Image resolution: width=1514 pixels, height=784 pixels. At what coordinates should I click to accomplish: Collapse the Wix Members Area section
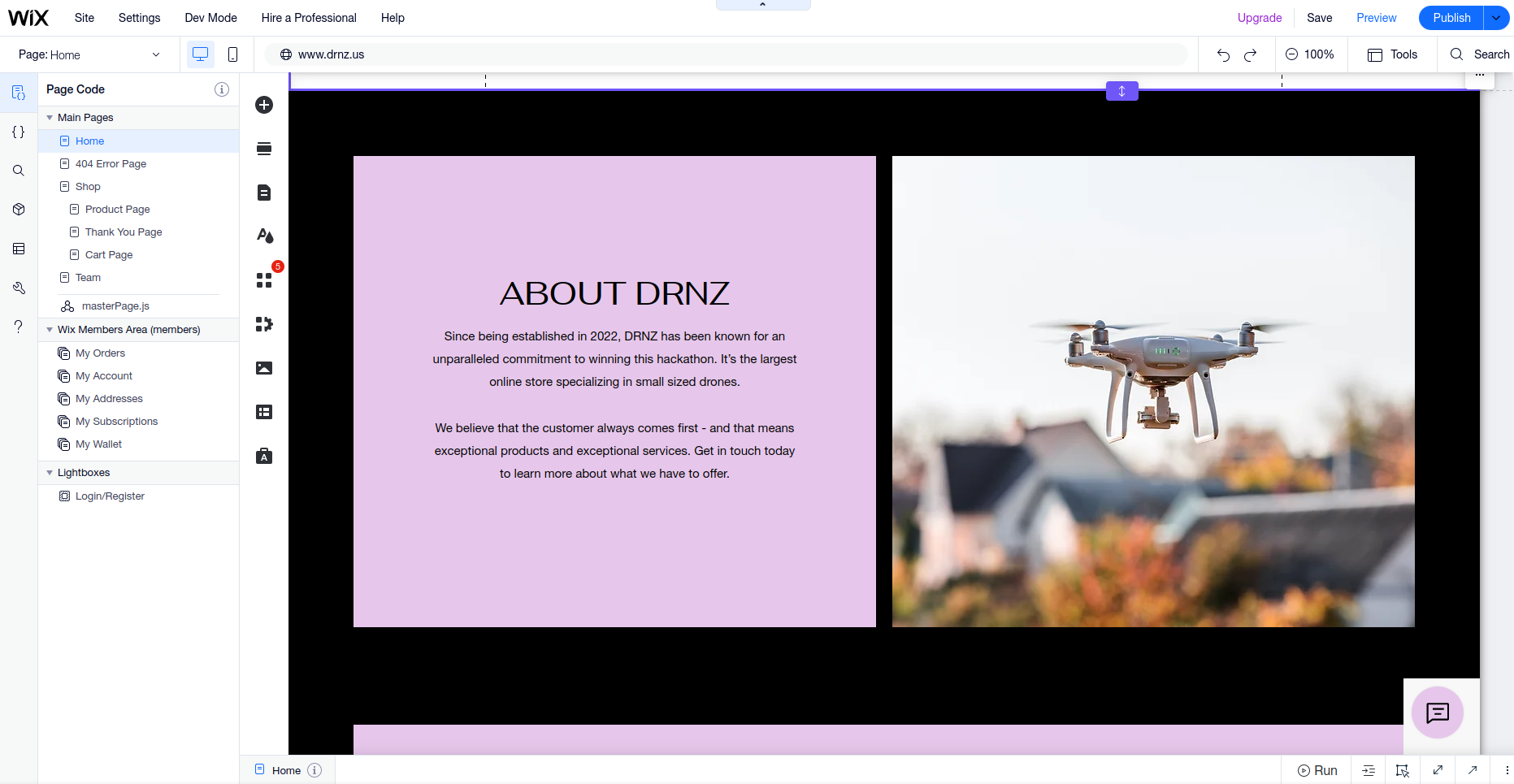[50, 330]
